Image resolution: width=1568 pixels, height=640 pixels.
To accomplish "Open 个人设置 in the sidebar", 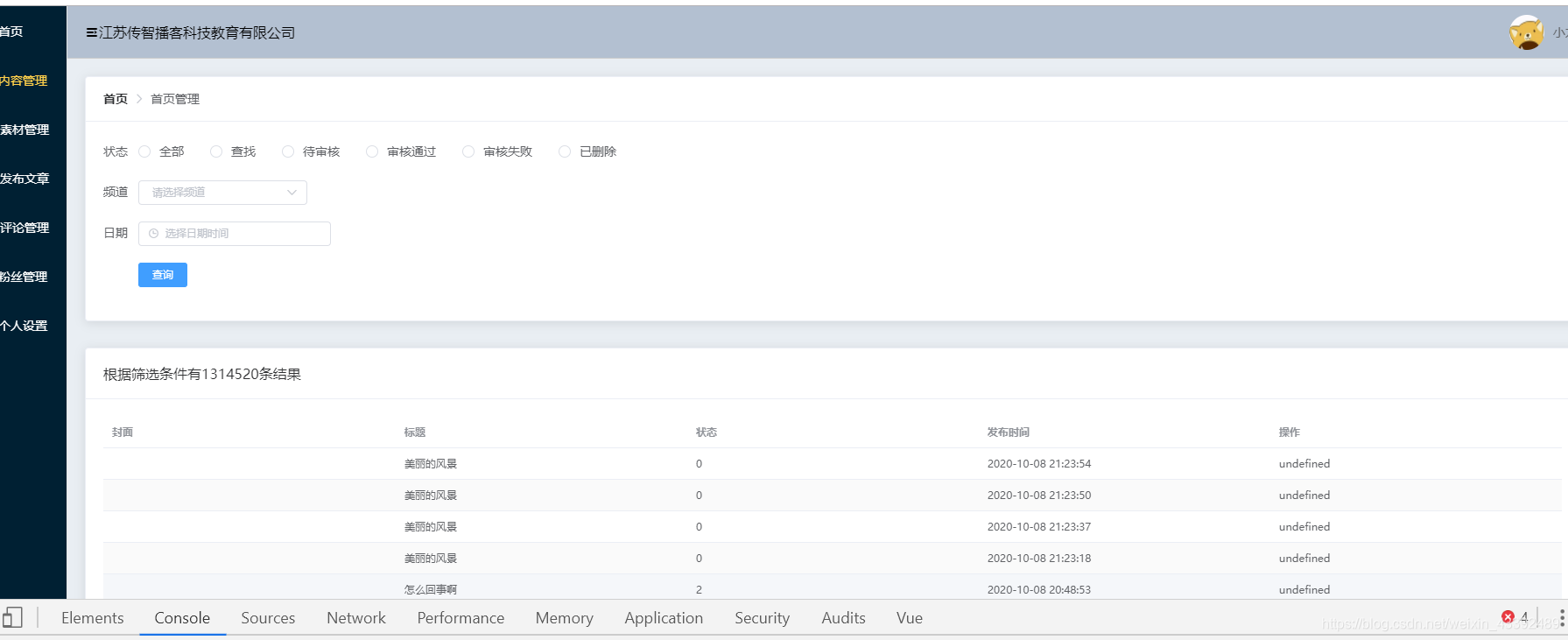I will coord(24,326).
